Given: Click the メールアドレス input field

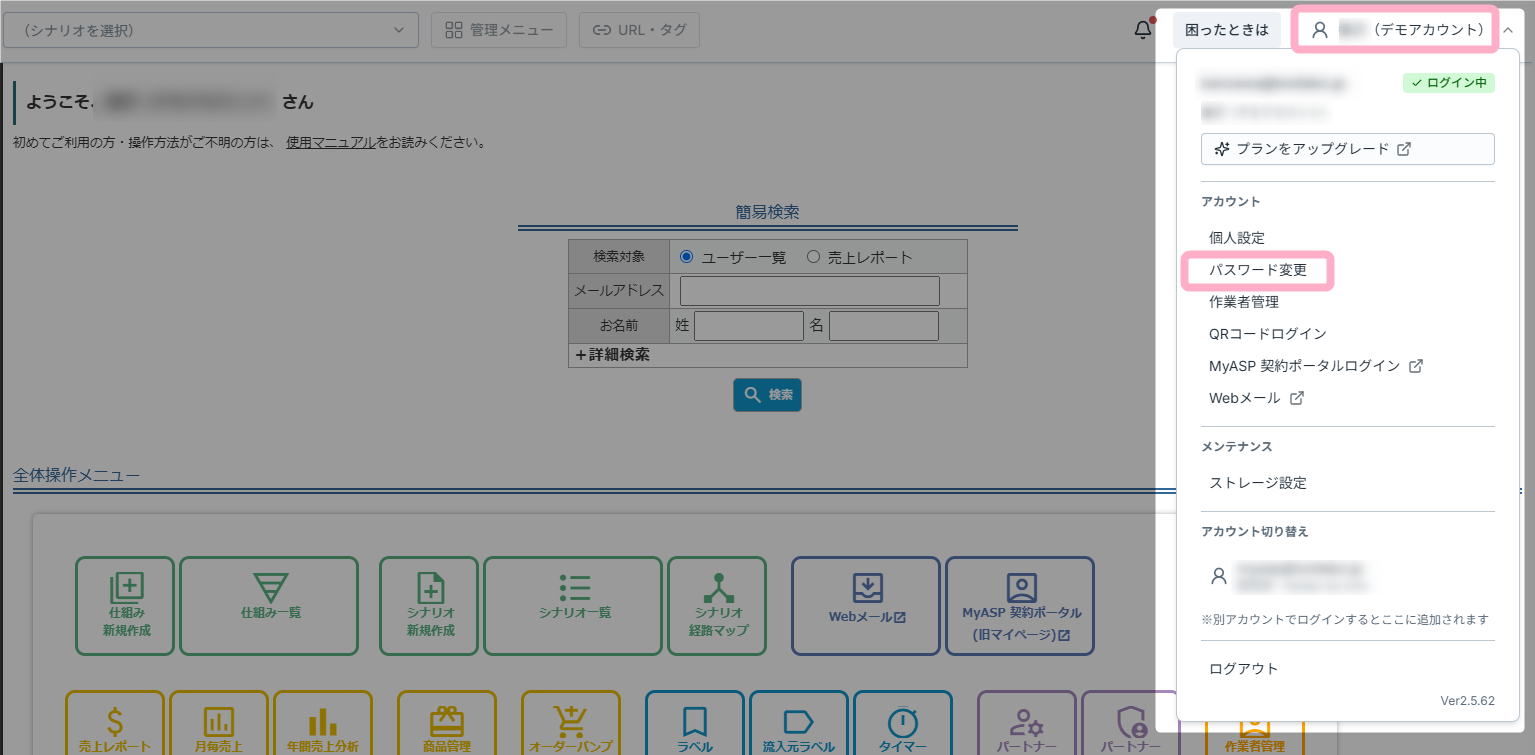Looking at the screenshot, I should coord(810,291).
